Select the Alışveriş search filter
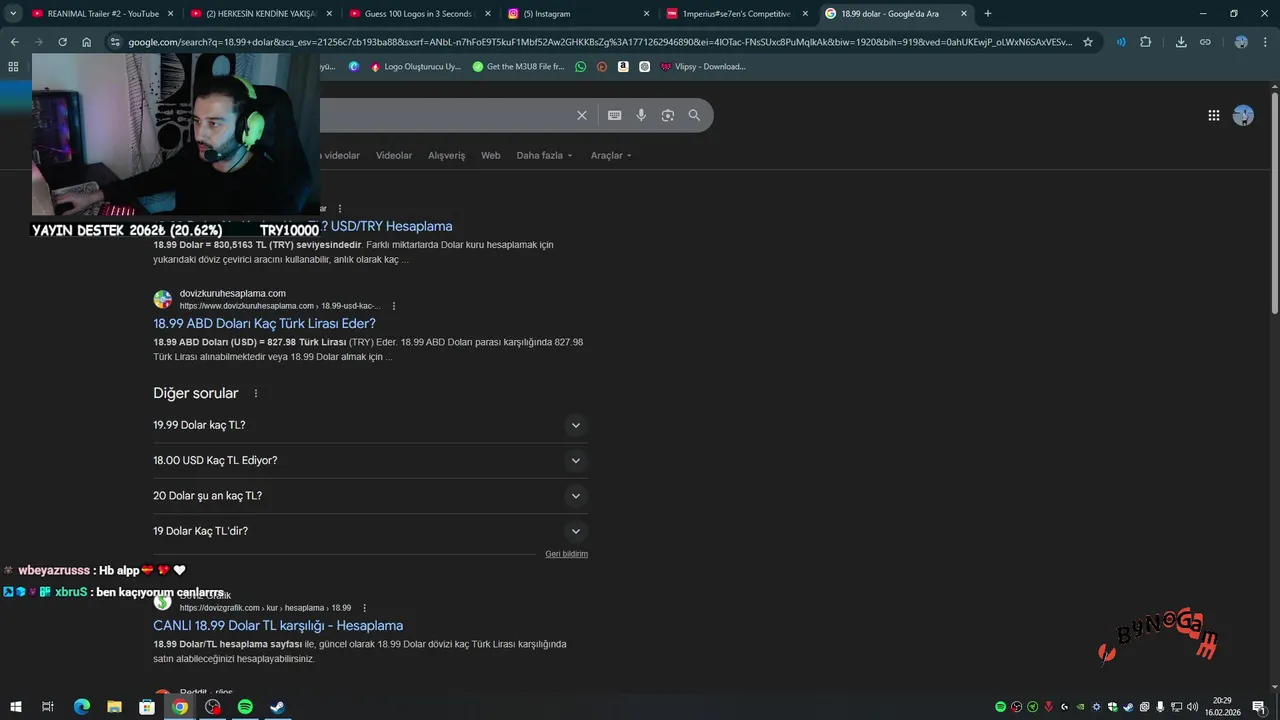Screen dimensions: 1280x720 447,155
